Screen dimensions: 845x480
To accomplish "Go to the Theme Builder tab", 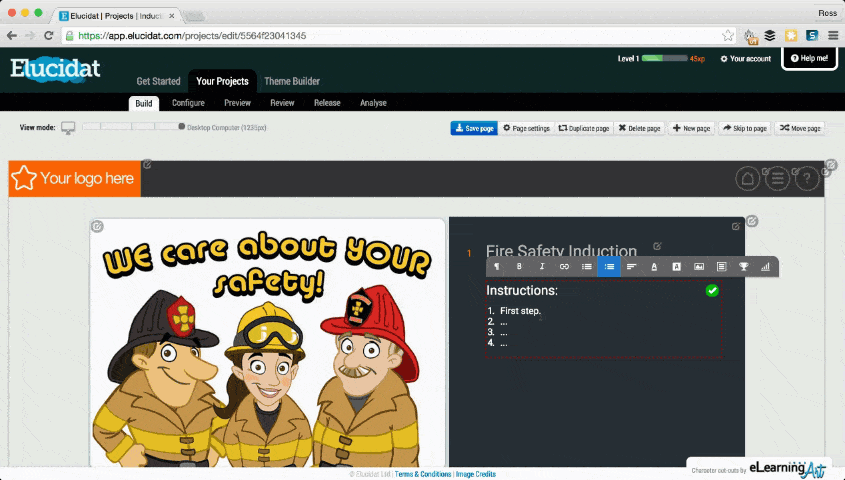I will 292,81.
